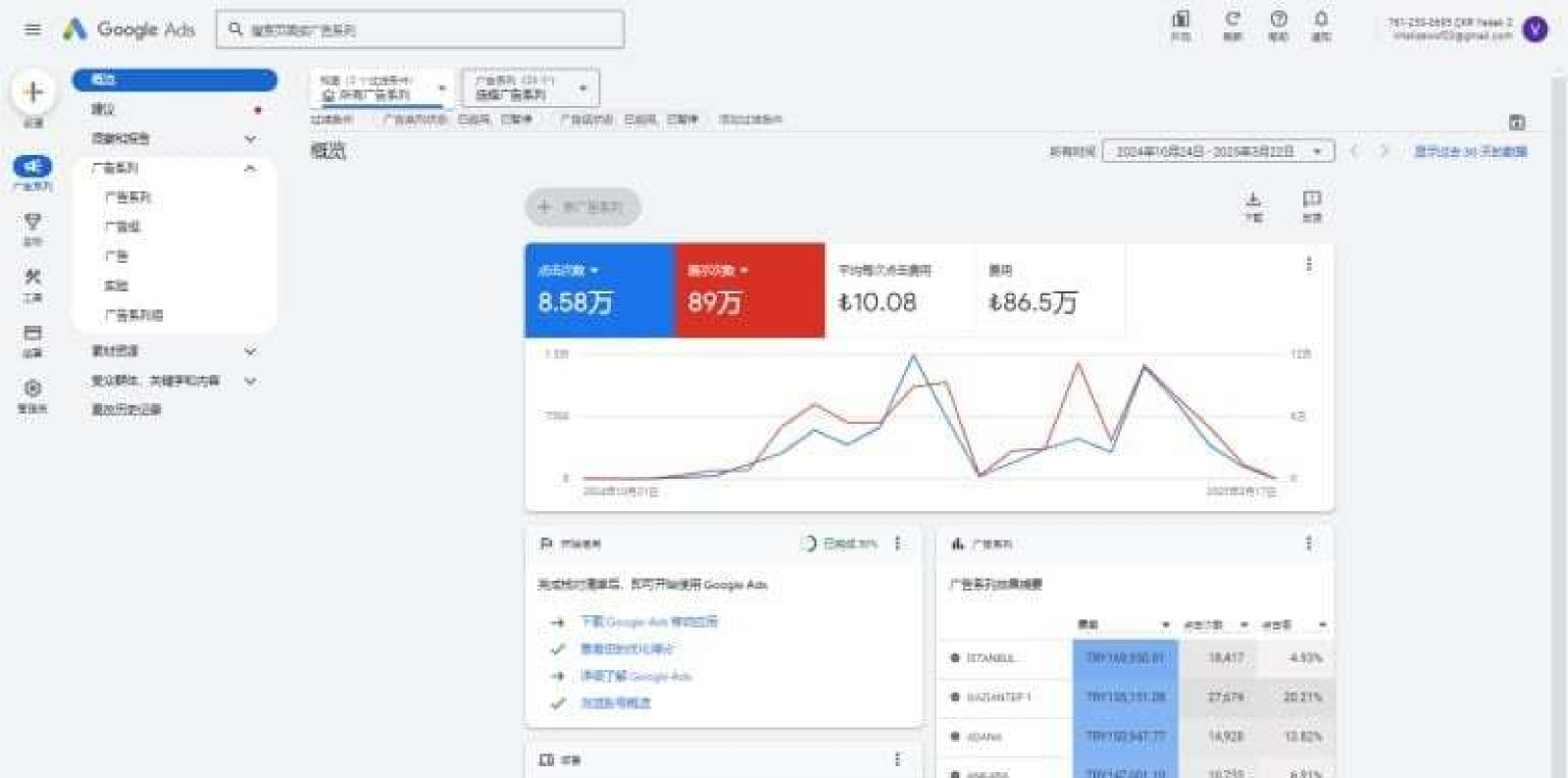Open the Tools wrench icon in sidebar
The width and height of the screenshot is (1568, 778).
click(32, 279)
